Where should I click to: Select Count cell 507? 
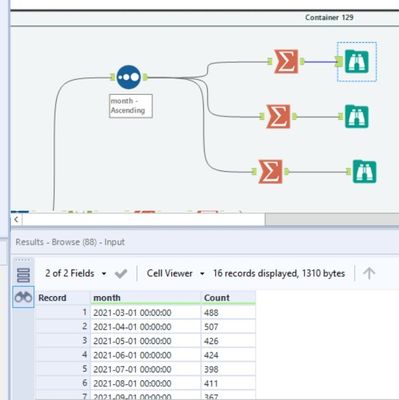coord(228,327)
